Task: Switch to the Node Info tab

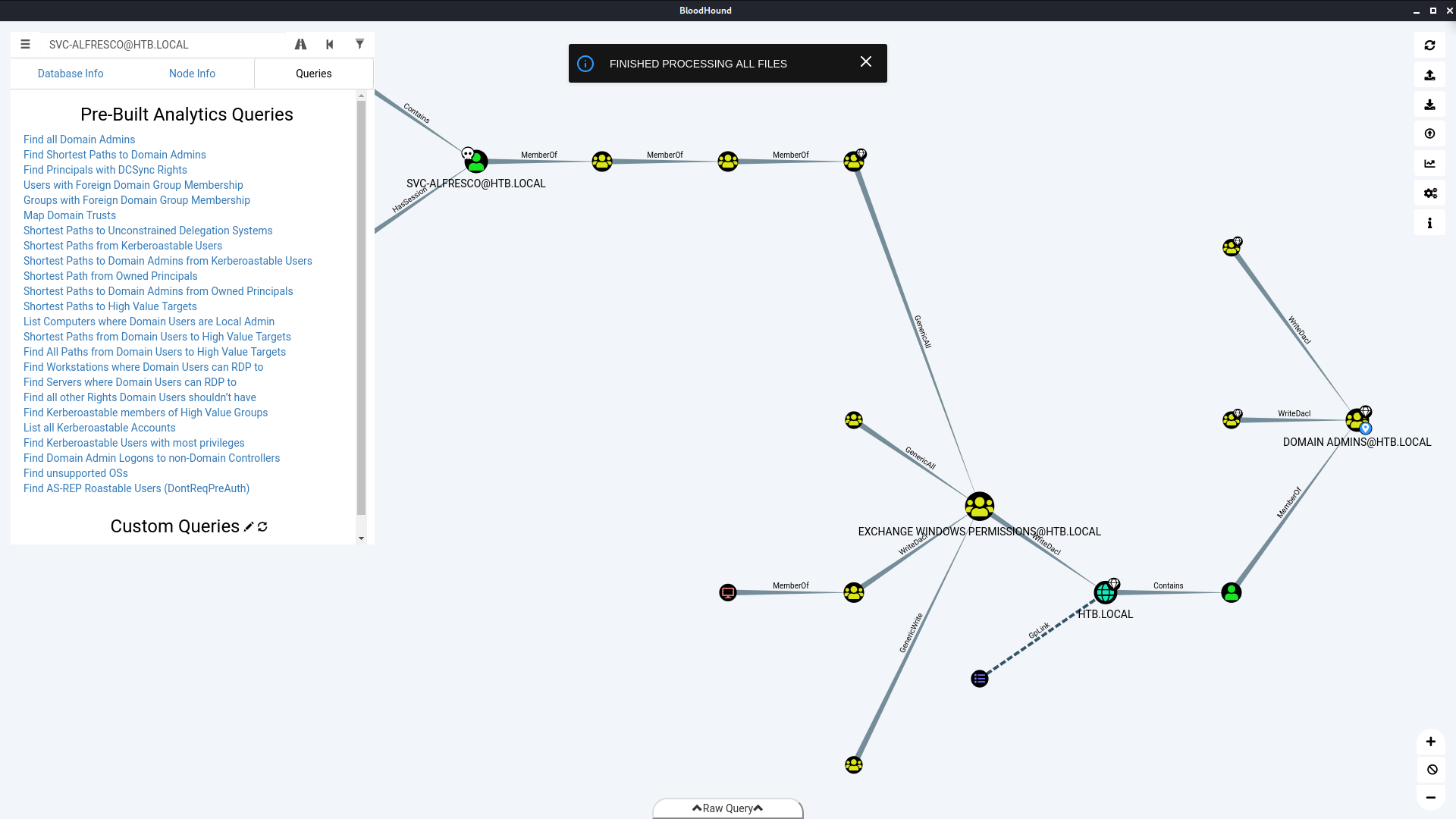Action: click(192, 74)
